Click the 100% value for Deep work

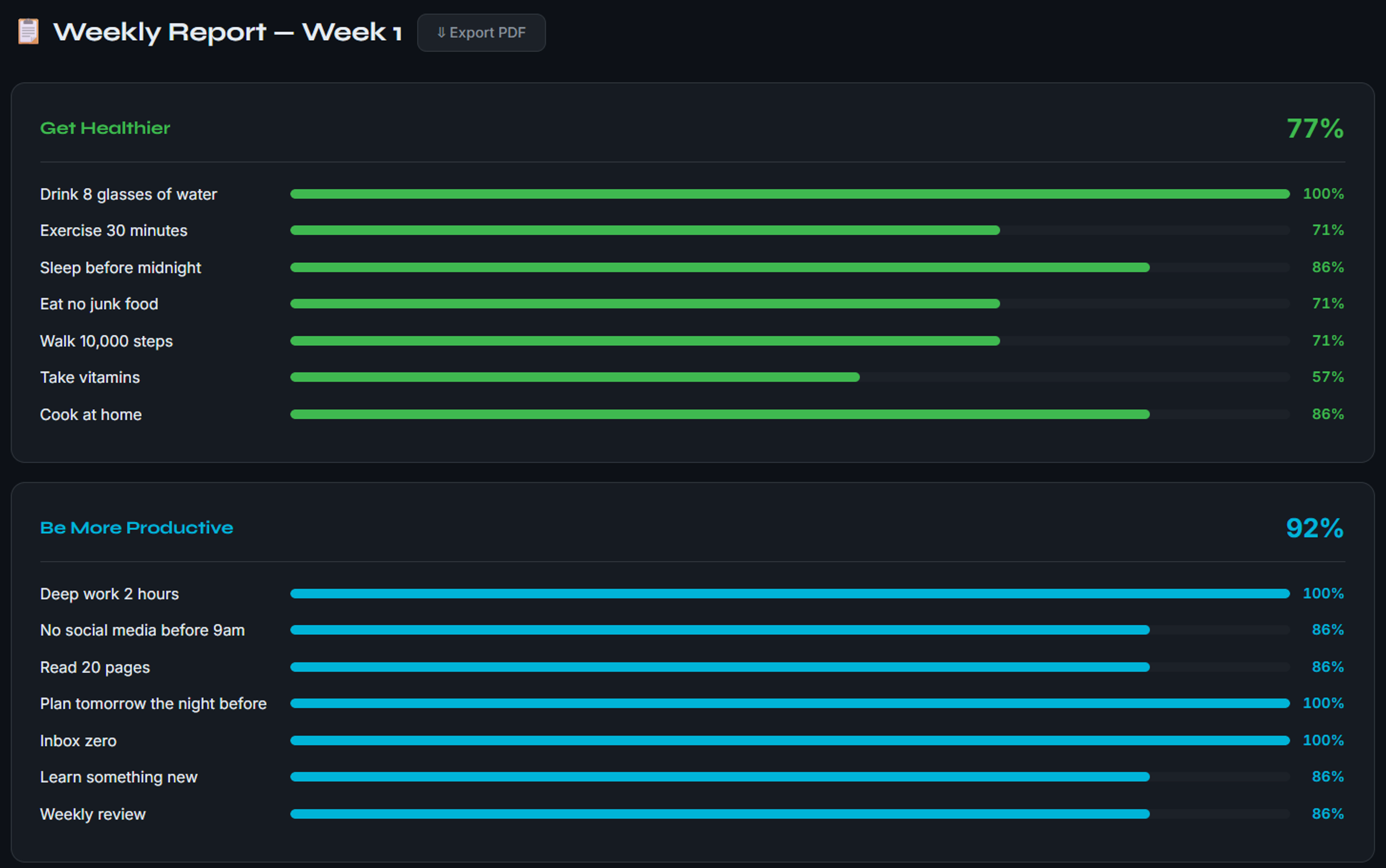(x=1323, y=594)
